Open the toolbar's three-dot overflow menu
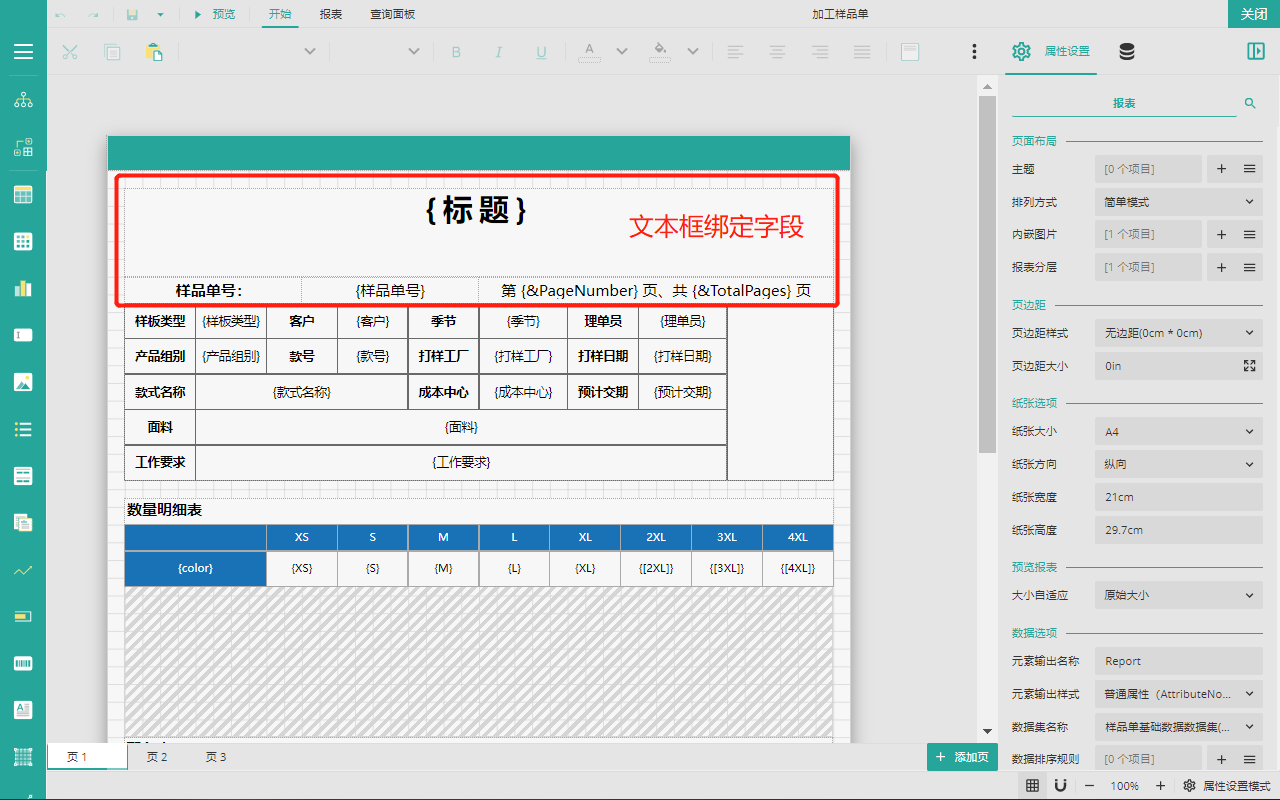The image size is (1280, 800). (x=974, y=52)
